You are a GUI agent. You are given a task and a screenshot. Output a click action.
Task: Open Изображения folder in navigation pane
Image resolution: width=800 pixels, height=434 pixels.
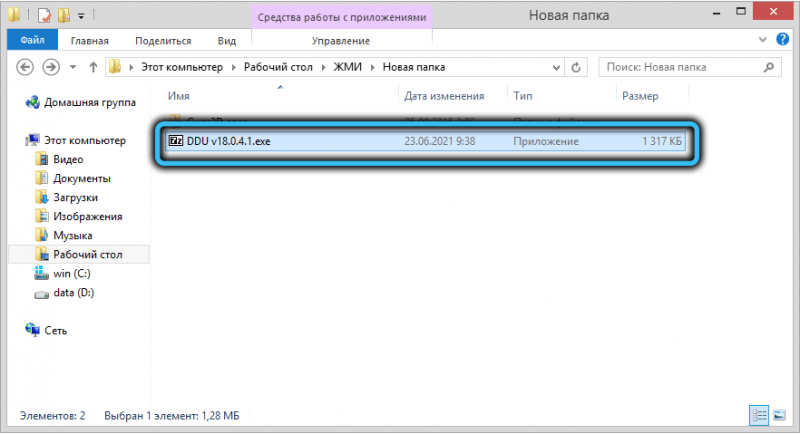88,216
